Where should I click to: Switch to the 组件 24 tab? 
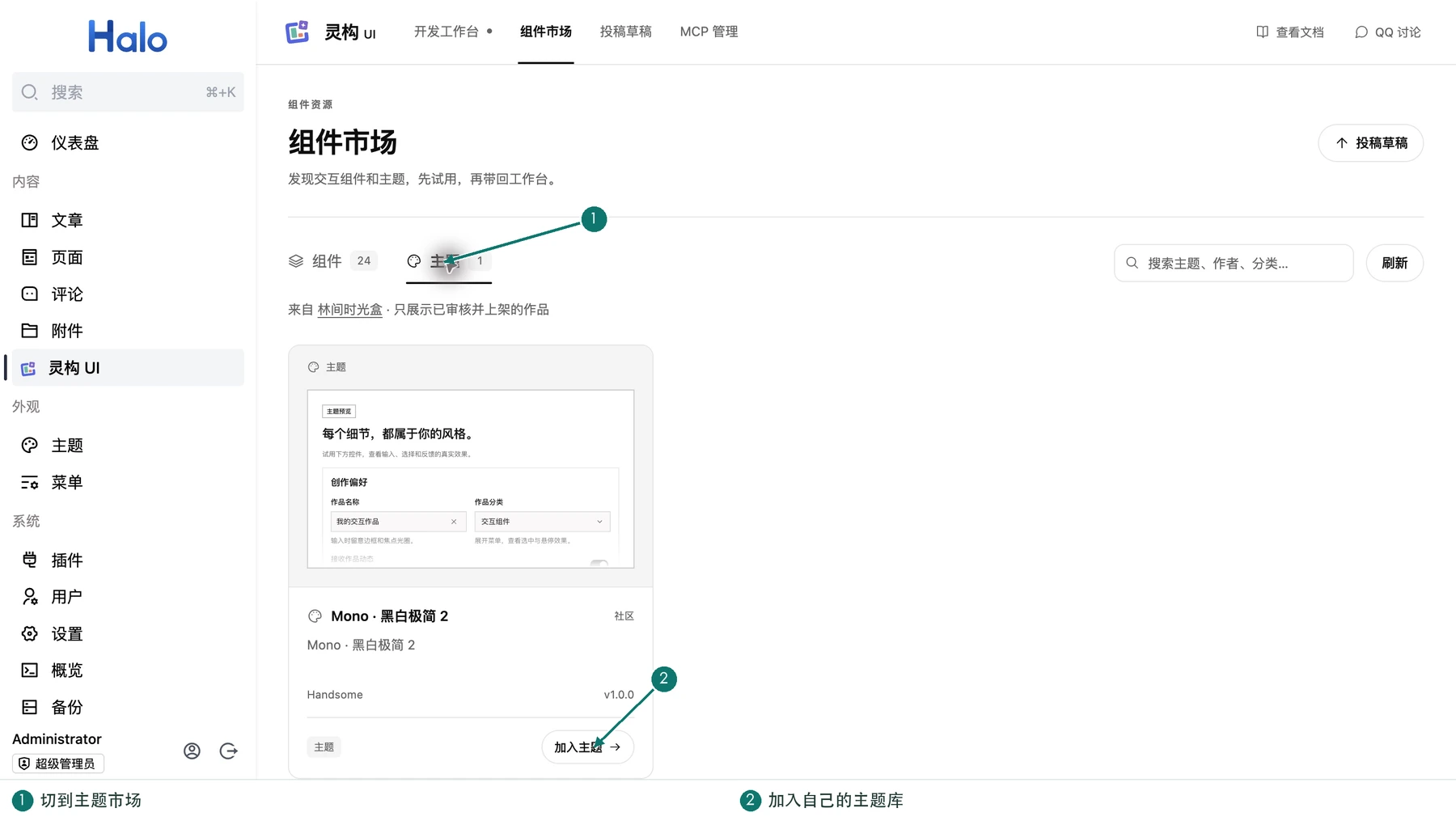332,261
